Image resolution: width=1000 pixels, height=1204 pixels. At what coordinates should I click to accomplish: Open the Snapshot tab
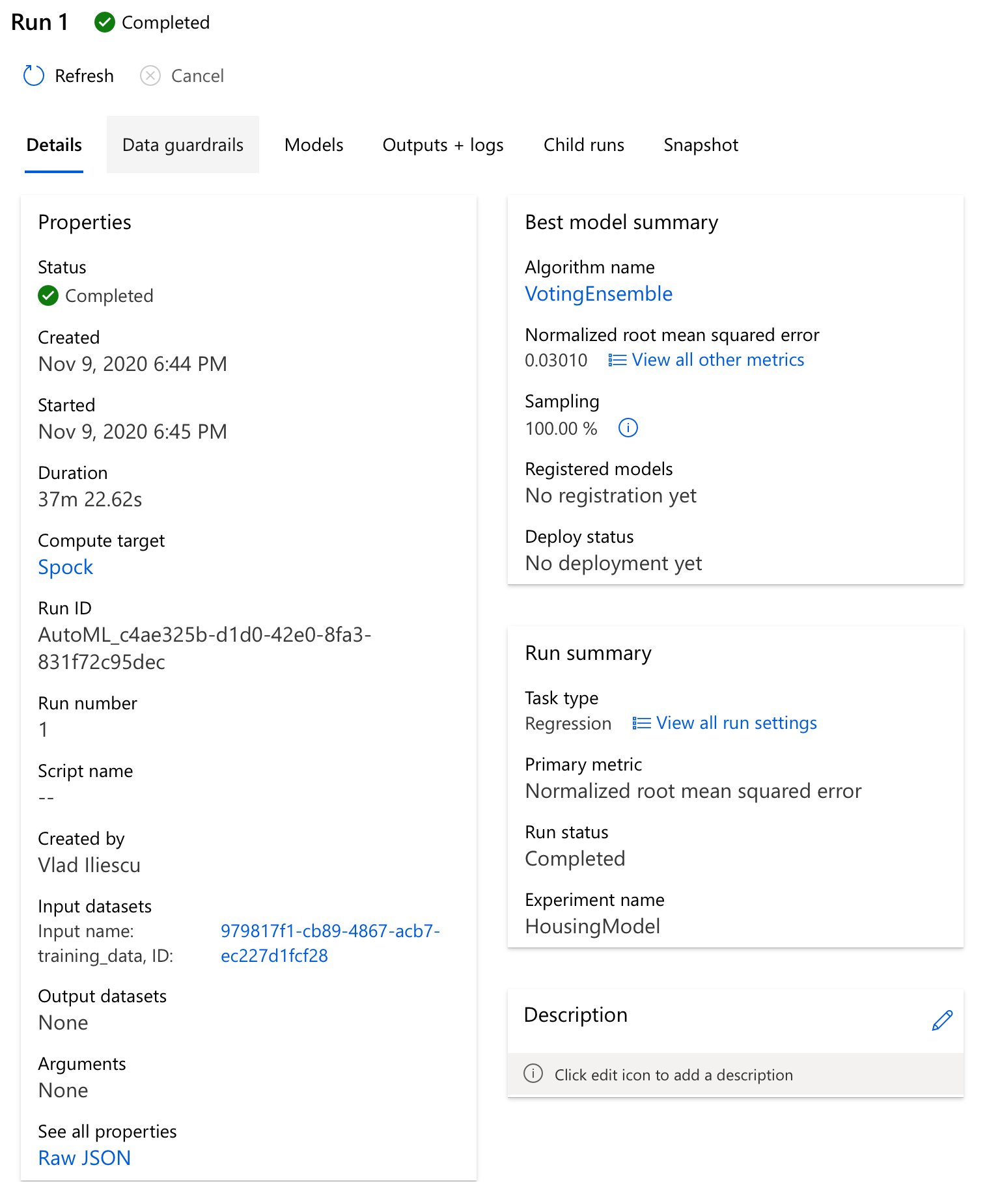(701, 144)
